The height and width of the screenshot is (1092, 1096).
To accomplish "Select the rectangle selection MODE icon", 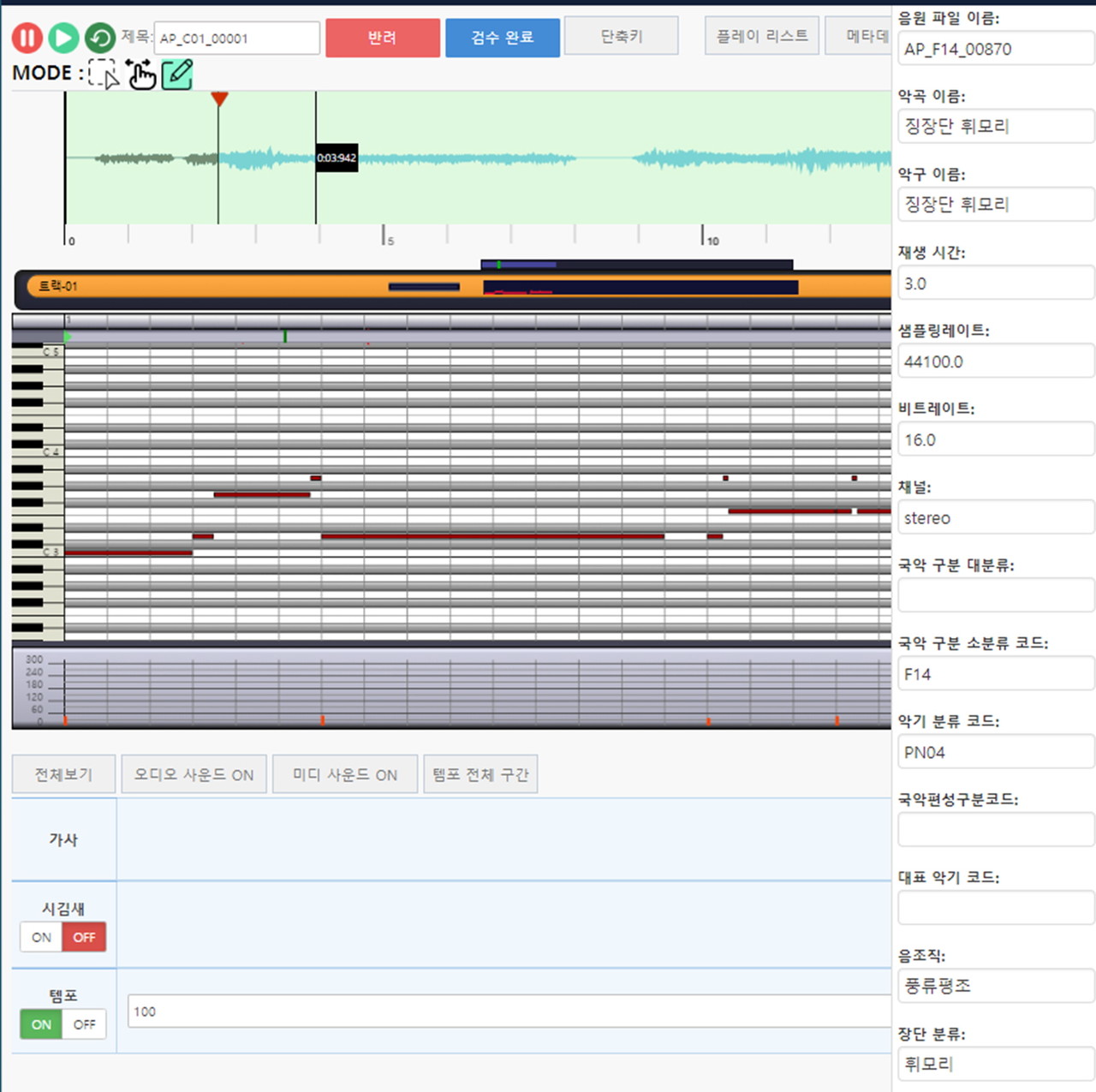I will (103, 75).
